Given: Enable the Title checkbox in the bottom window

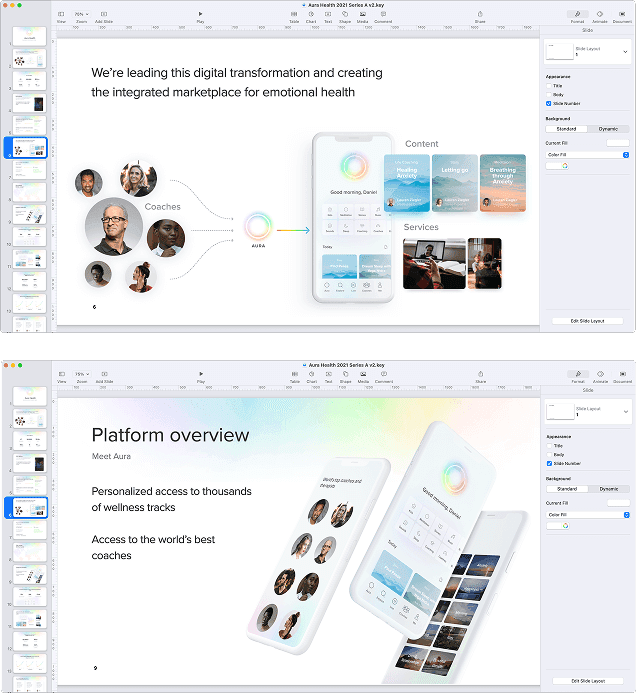Looking at the screenshot, I should [549, 446].
